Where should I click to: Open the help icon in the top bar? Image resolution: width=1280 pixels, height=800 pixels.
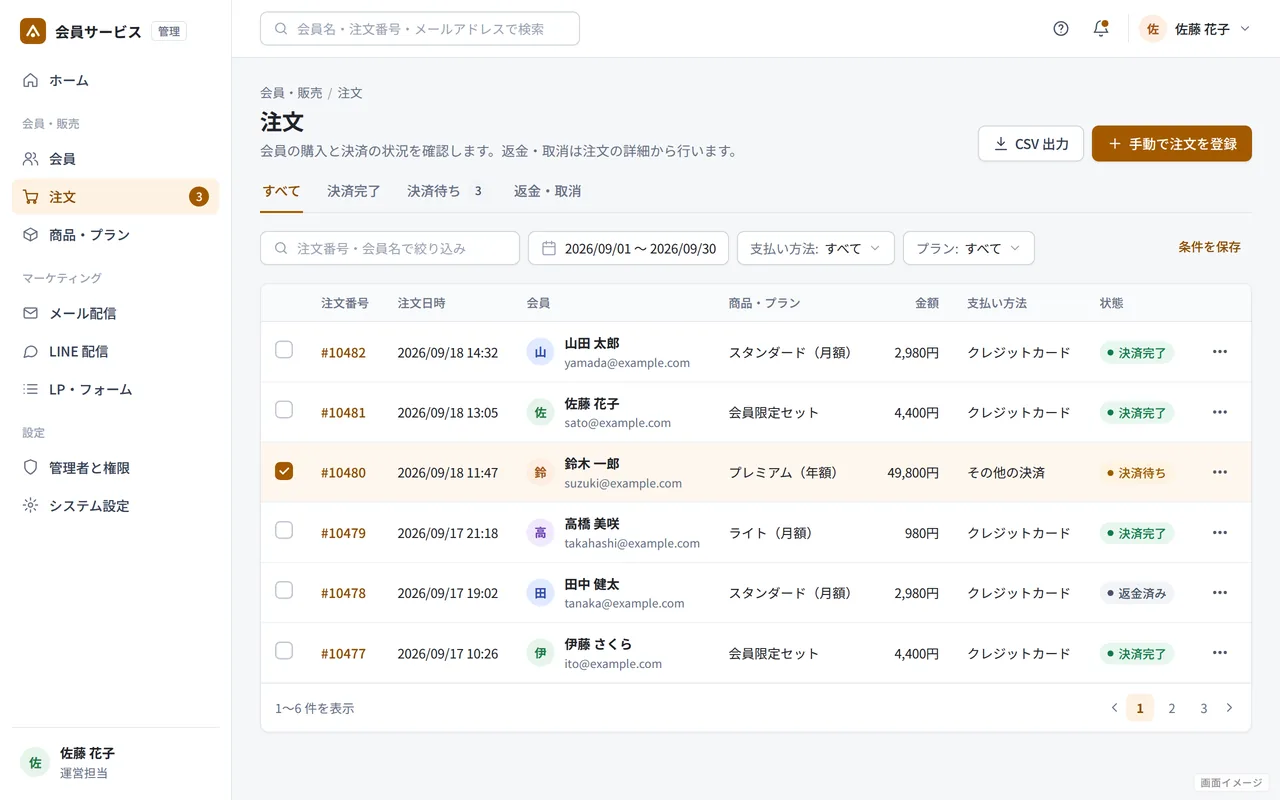coord(1061,29)
